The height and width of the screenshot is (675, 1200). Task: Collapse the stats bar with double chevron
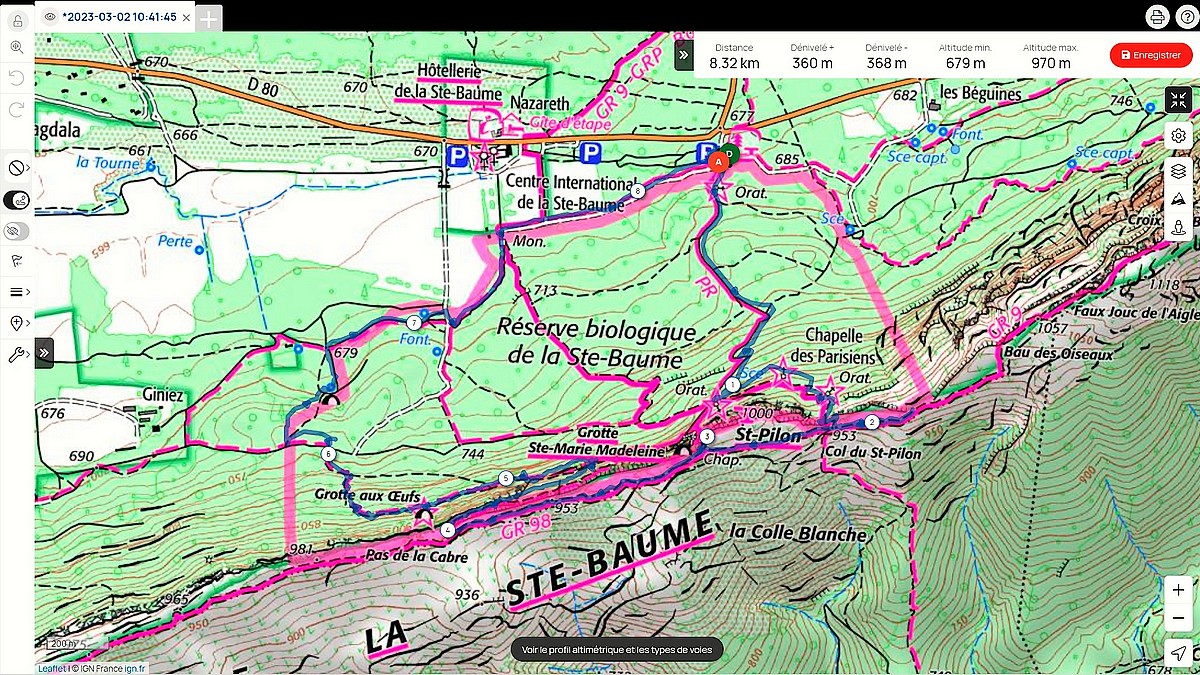pyautogui.click(x=684, y=55)
